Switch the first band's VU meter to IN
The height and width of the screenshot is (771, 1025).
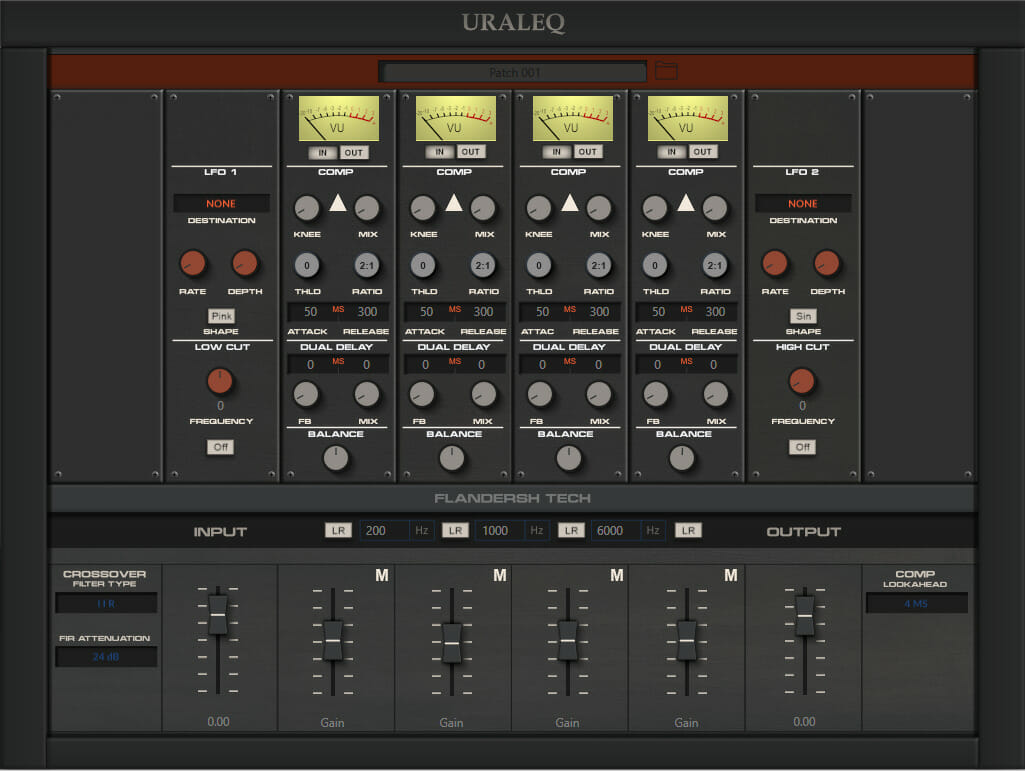[x=323, y=152]
